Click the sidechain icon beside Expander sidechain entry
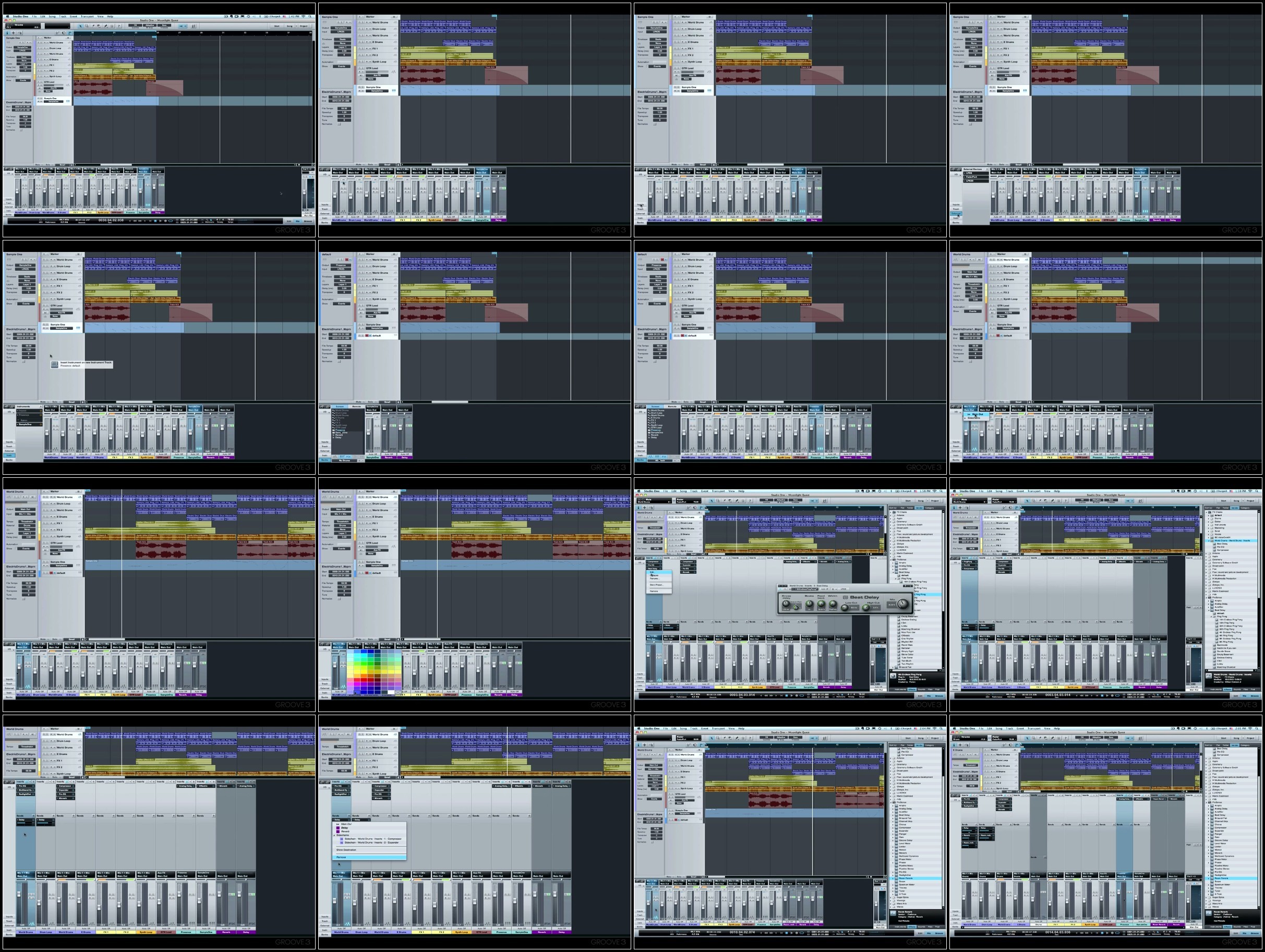 point(342,843)
